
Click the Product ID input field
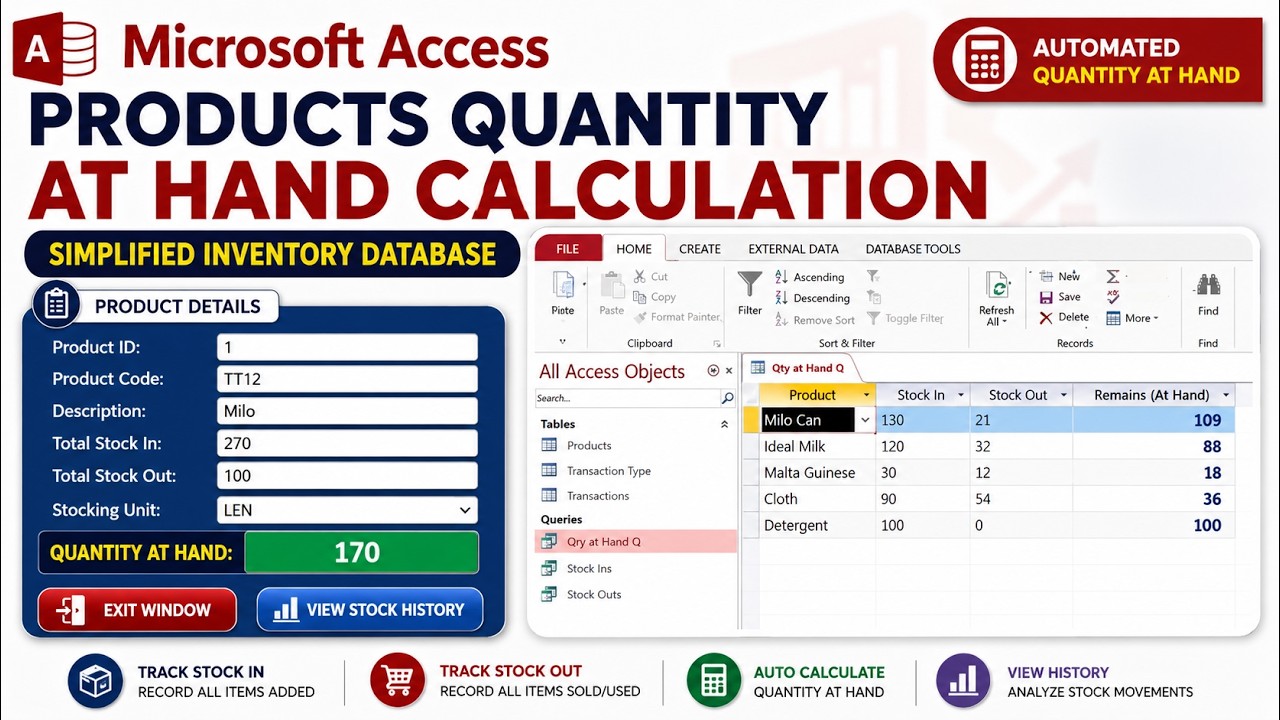[347, 348]
